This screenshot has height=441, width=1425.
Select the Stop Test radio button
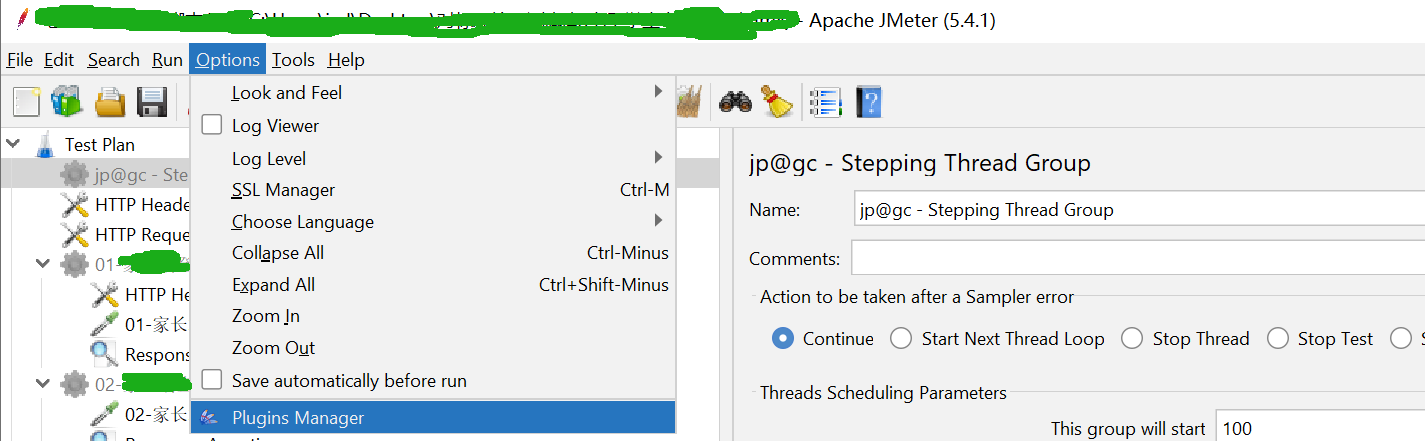1278,338
